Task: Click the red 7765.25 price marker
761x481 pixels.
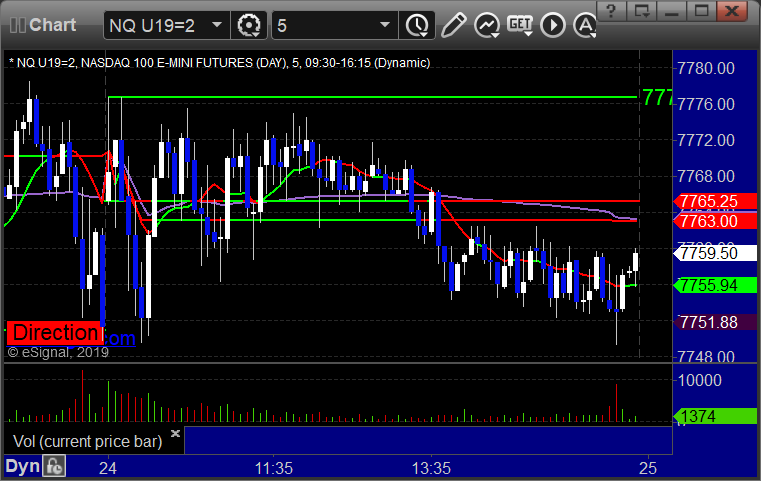Action: coord(715,201)
